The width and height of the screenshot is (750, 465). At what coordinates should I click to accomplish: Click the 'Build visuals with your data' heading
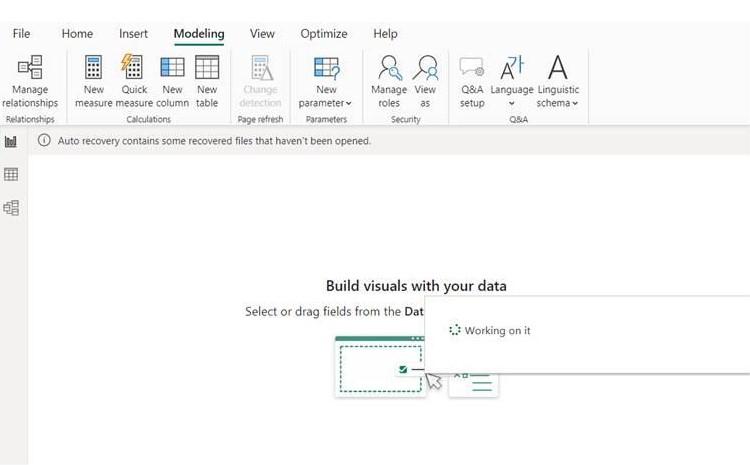416,286
